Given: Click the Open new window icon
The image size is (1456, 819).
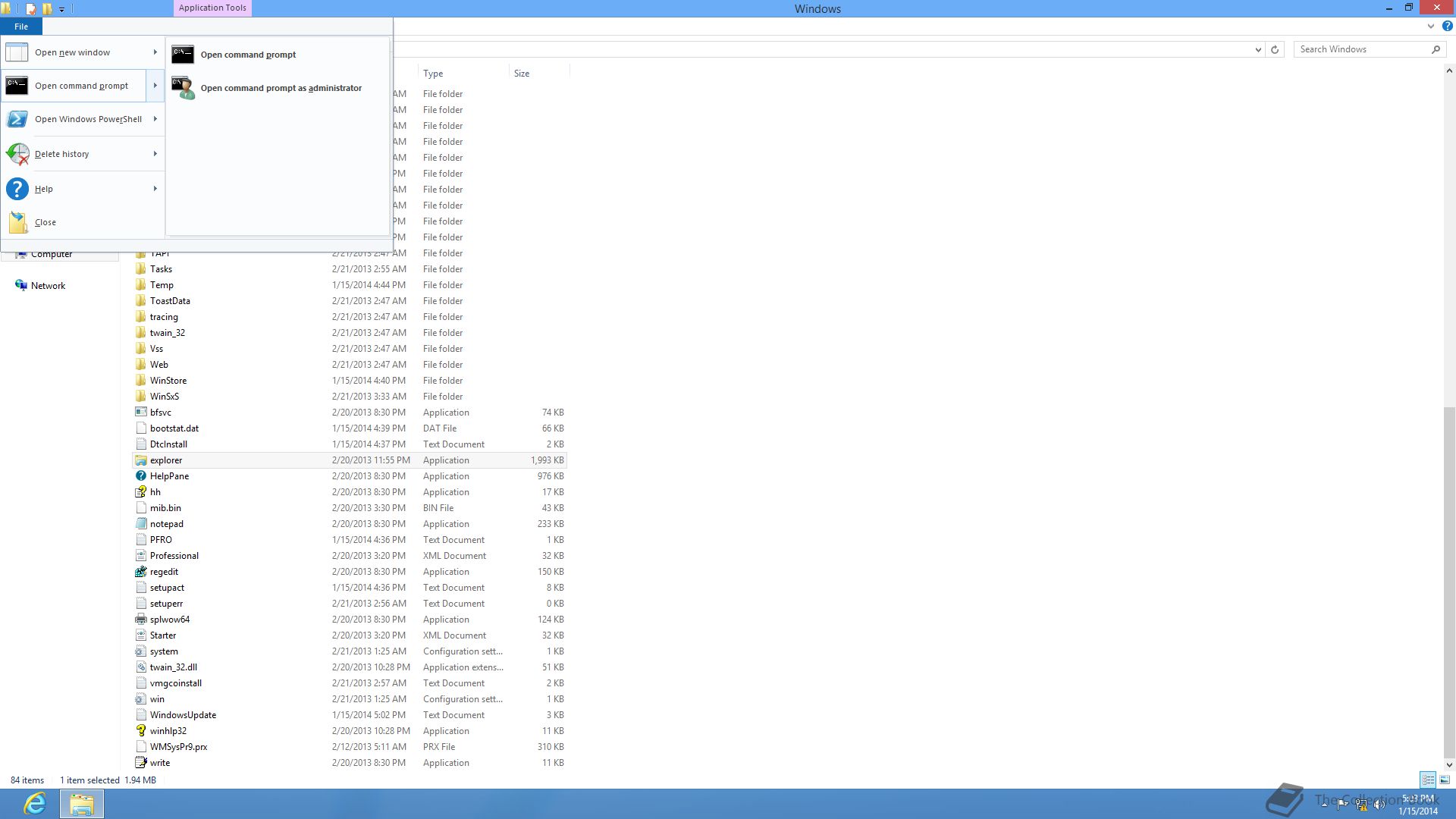Looking at the screenshot, I should pyautogui.click(x=17, y=52).
